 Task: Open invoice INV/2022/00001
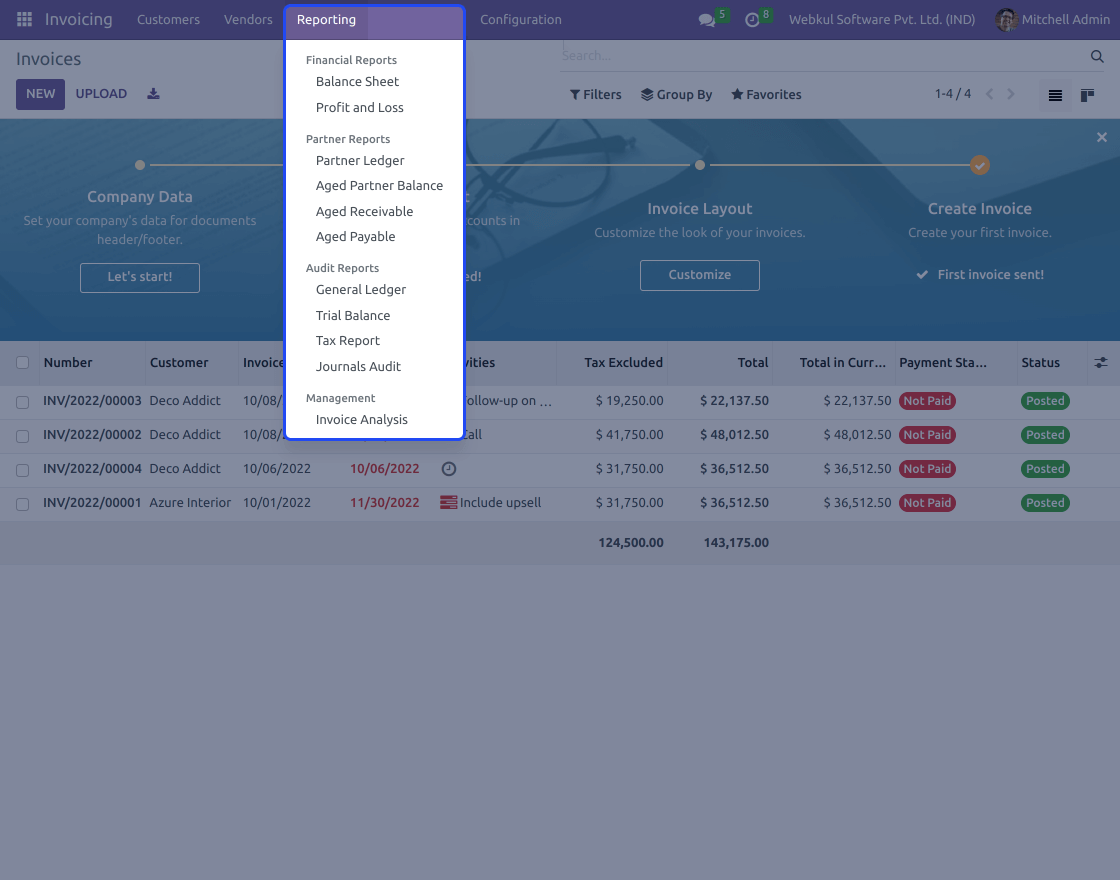pos(92,503)
